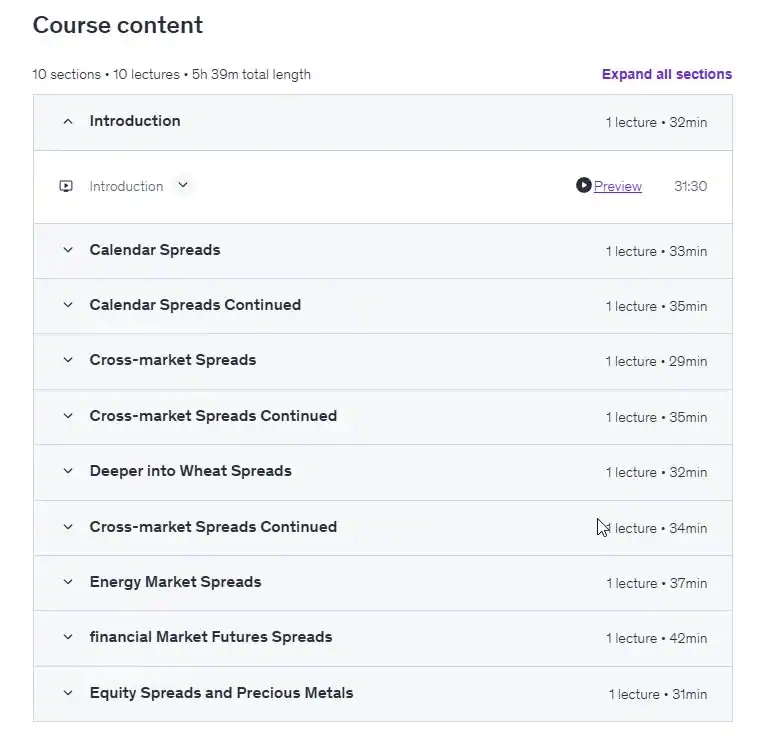Expand the Cross-market Spreads chevron
The width and height of the screenshot is (758, 735).
click(68, 360)
